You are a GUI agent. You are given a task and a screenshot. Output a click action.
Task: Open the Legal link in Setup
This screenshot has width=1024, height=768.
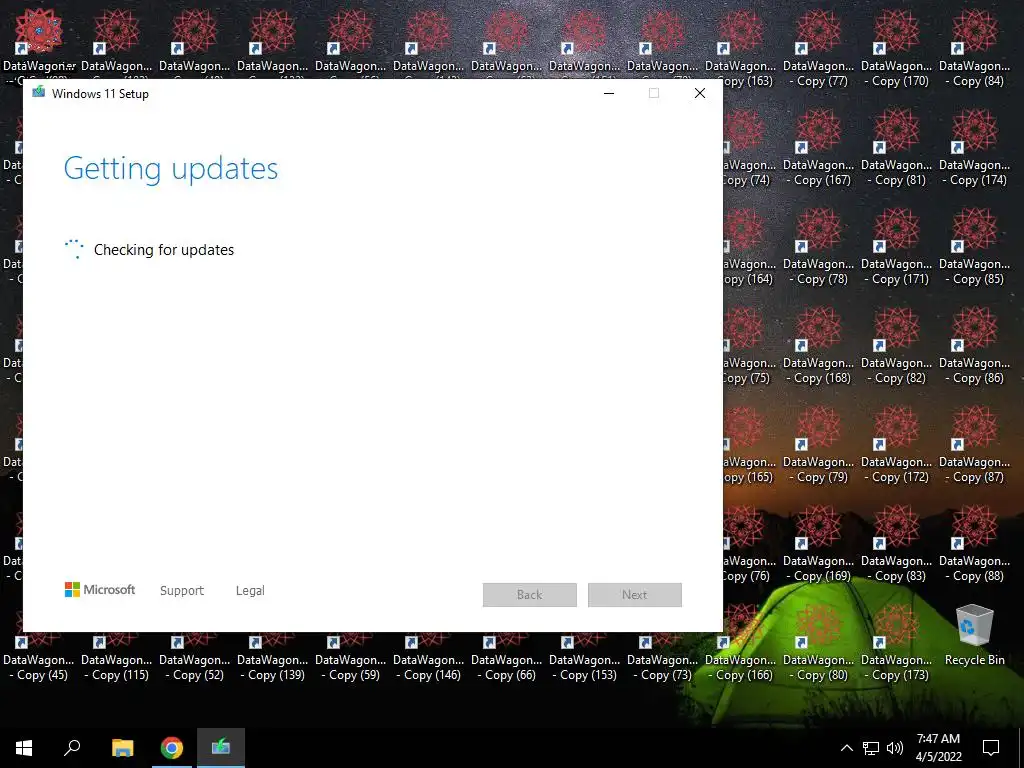pos(250,590)
